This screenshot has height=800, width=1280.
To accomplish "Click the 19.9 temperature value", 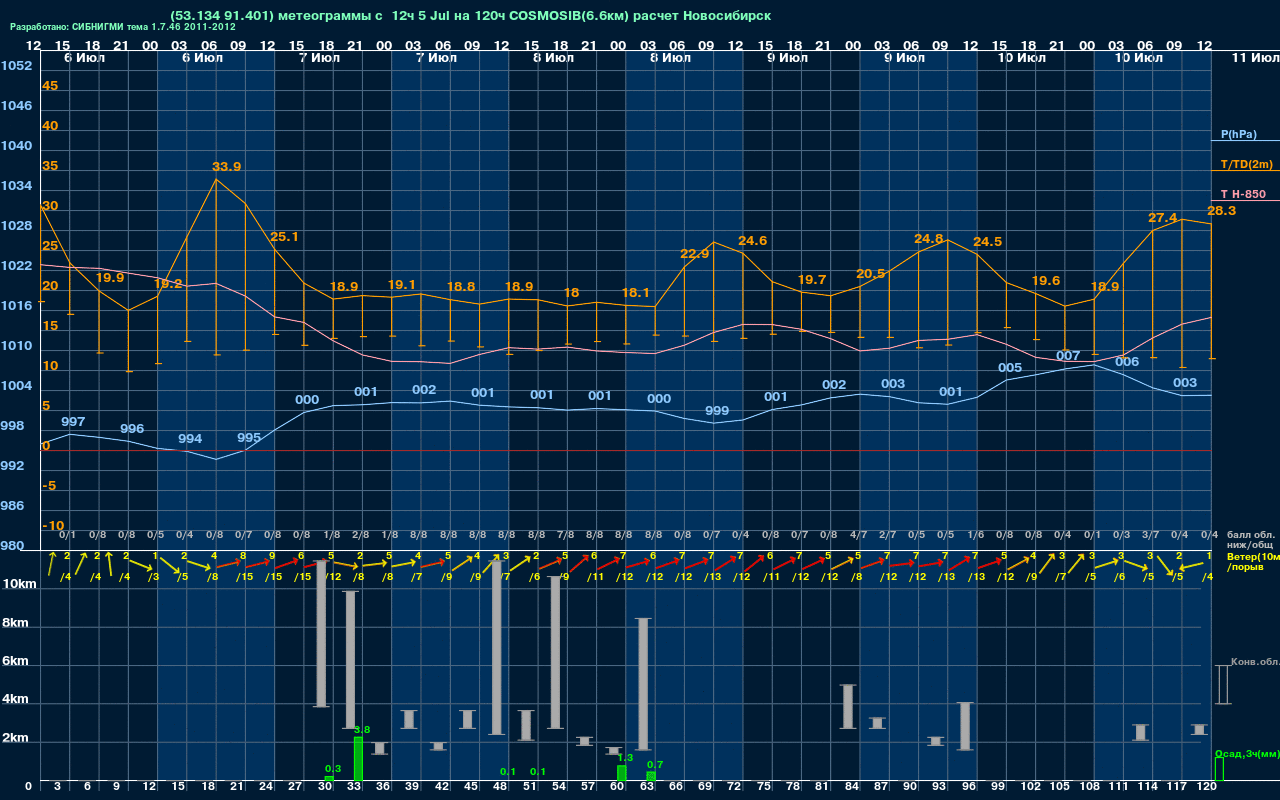I will (x=110, y=277).
